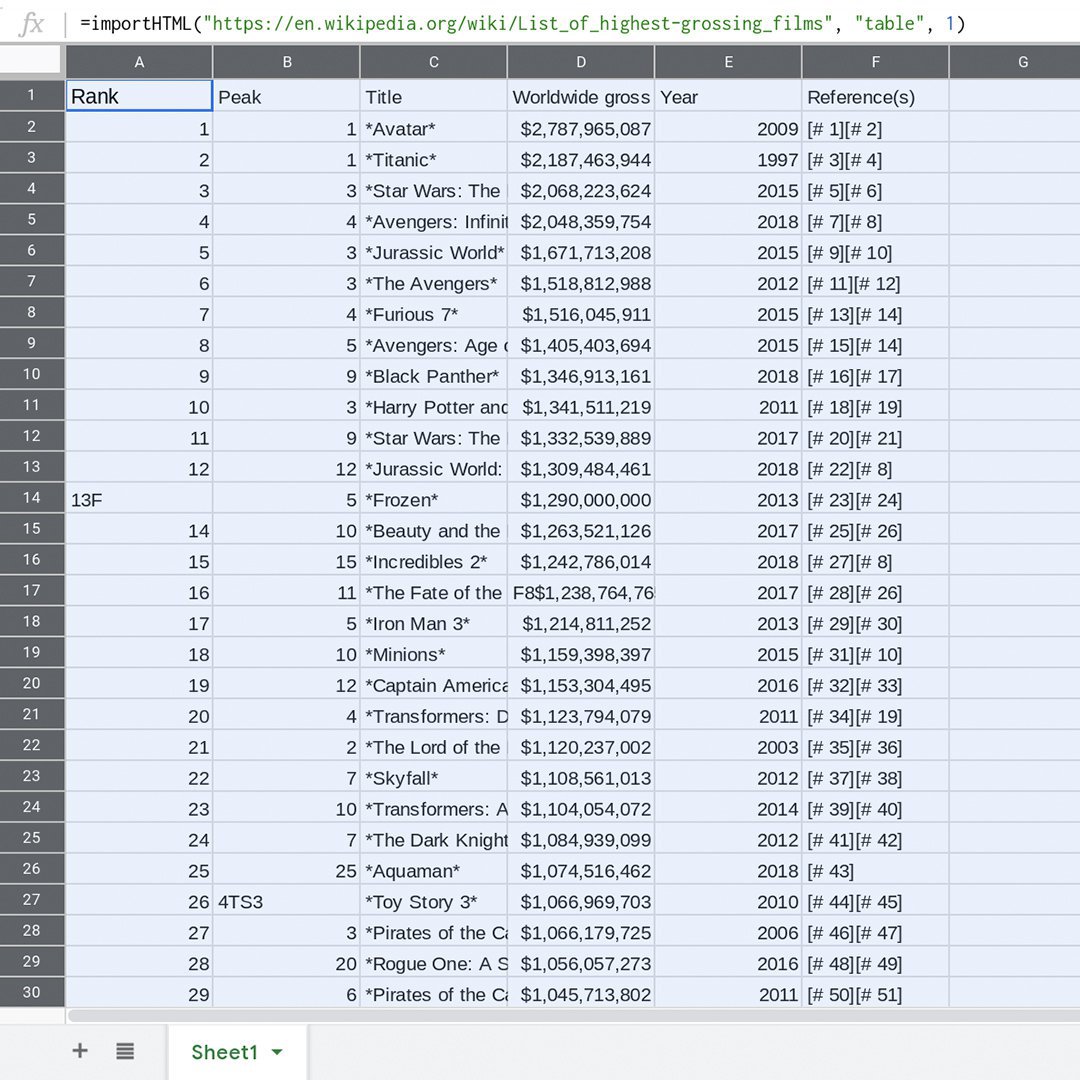Click the 13F rank cell
Screen dimensions: 1080x1080
coord(139,499)
